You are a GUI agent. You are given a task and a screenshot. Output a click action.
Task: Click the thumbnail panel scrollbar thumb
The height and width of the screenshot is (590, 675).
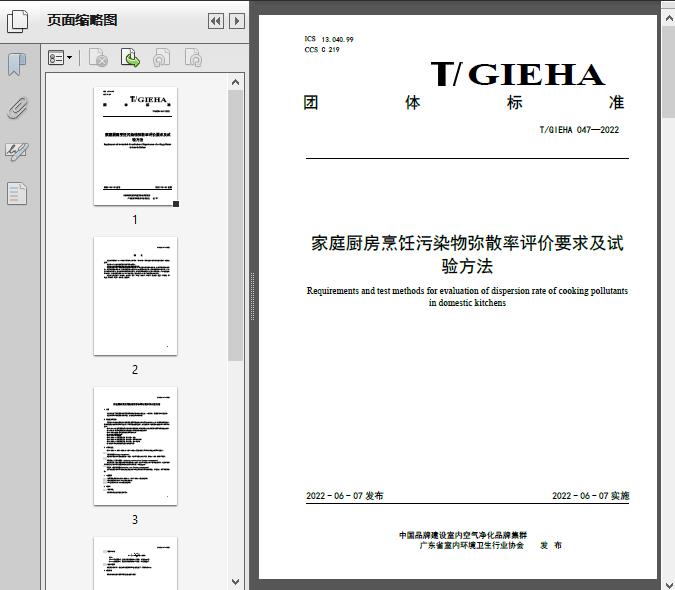tap(235, 225)
